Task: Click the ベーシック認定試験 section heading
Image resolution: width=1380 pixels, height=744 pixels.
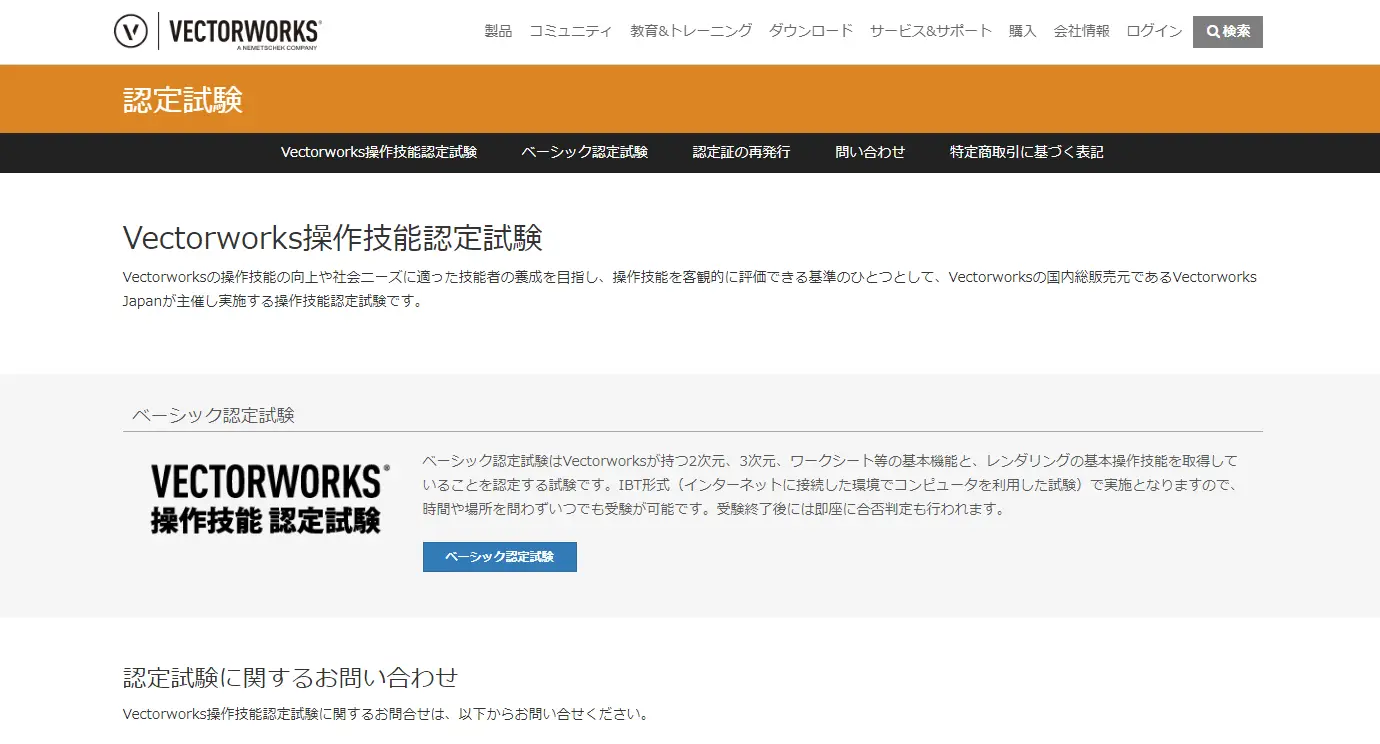Action: (213, 415)
